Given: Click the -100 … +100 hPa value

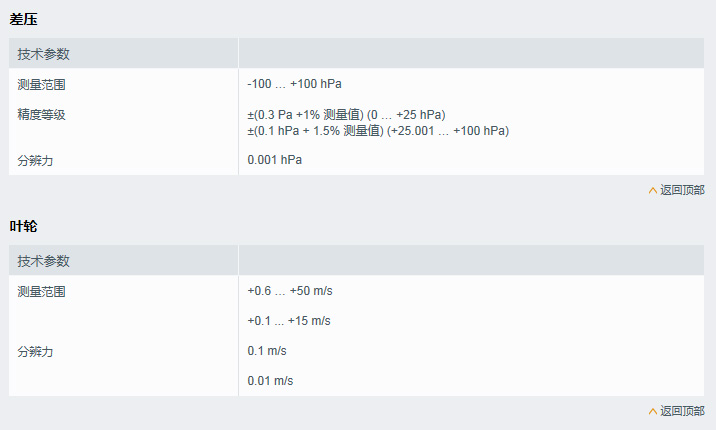Looking at the screenshot, I should 294,84.
